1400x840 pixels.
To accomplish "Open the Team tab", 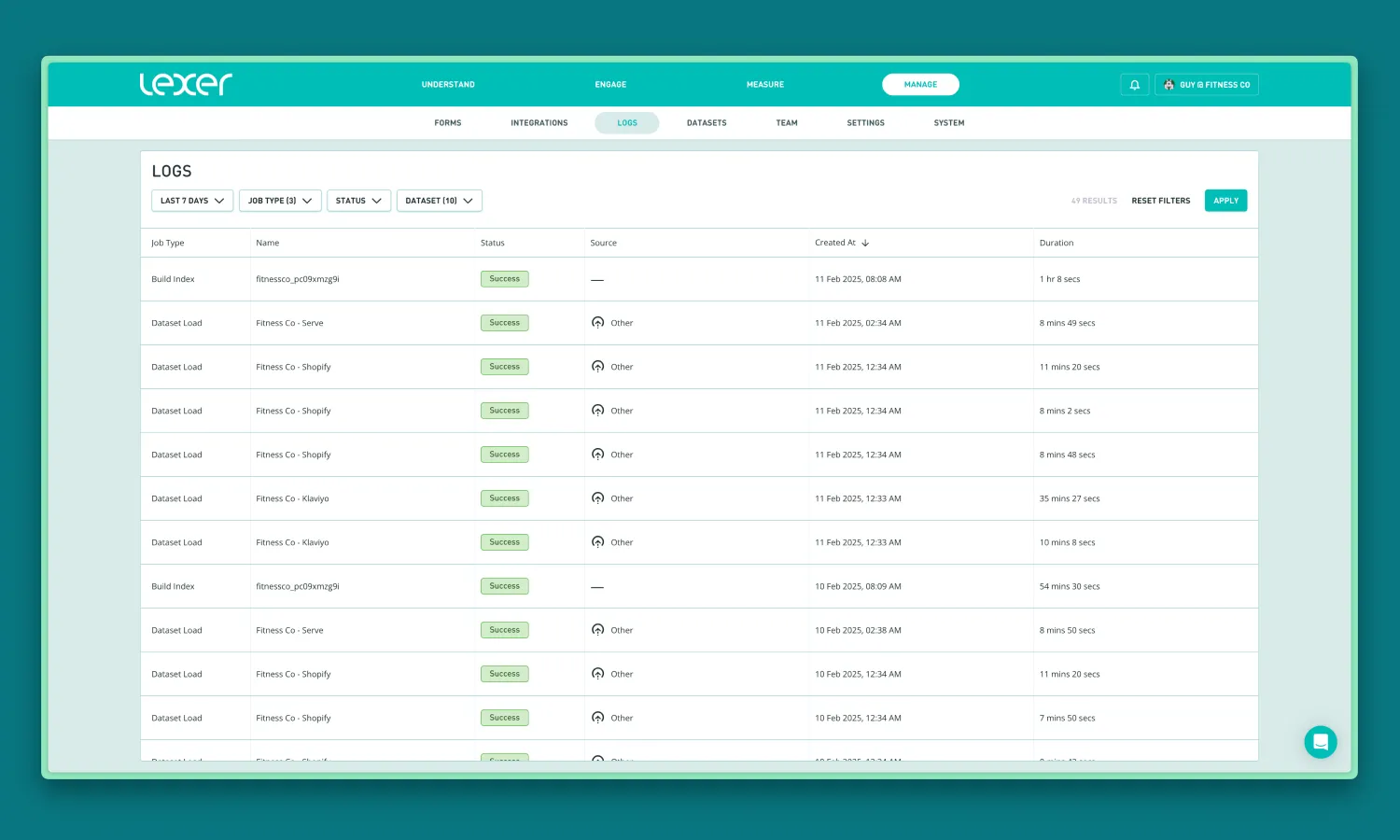I will 787,123.
